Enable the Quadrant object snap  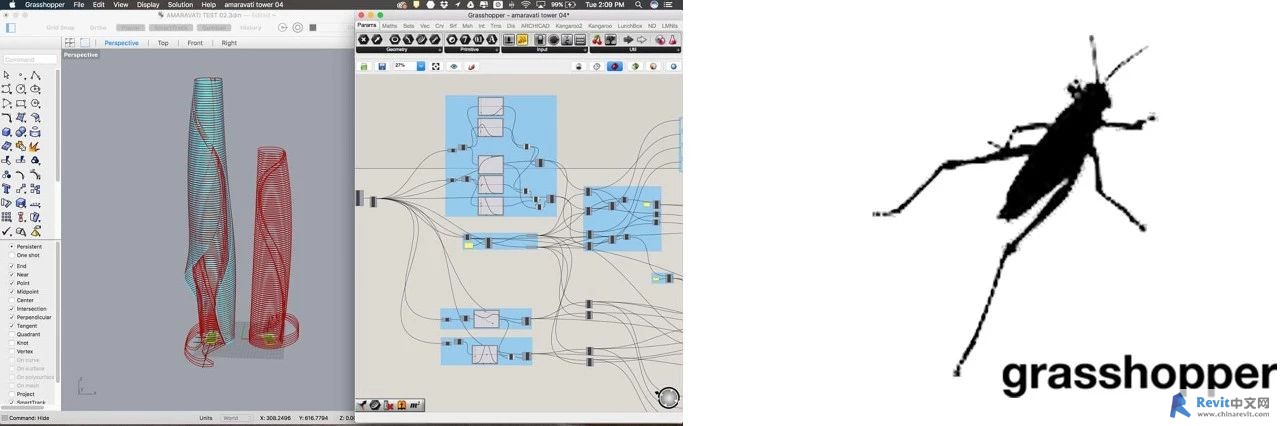(x=12, y=334)
